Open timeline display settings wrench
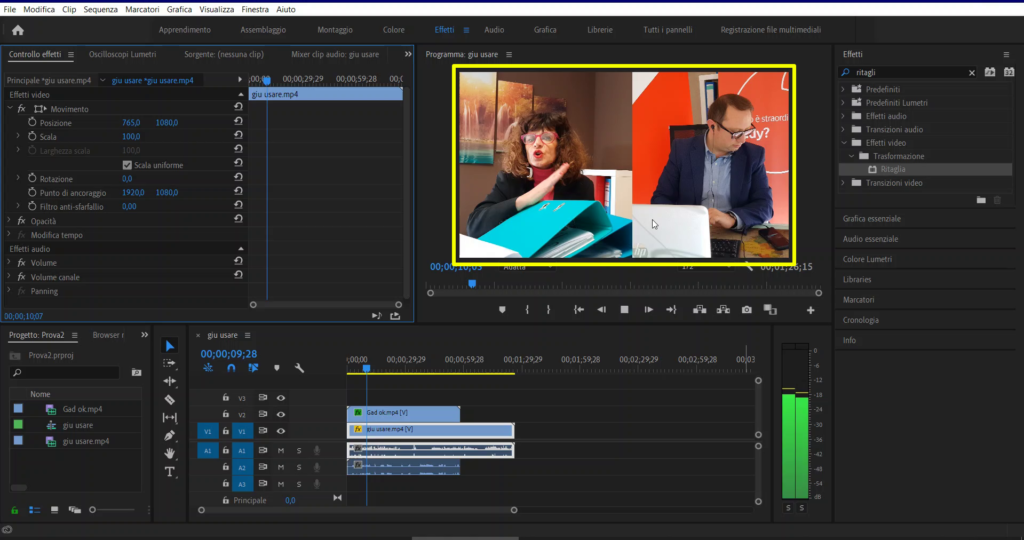The image size is (1024, 540). pos(299,368)
